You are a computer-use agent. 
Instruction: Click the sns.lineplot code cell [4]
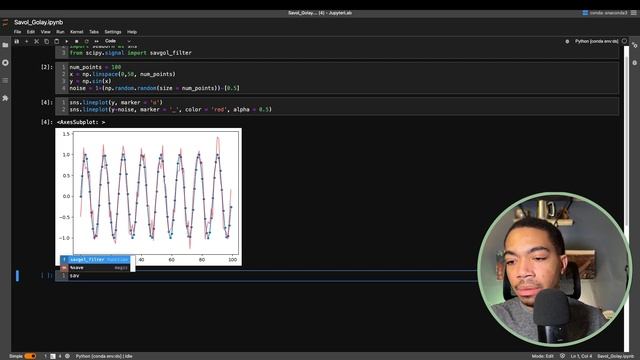click(x=337, y=106)
